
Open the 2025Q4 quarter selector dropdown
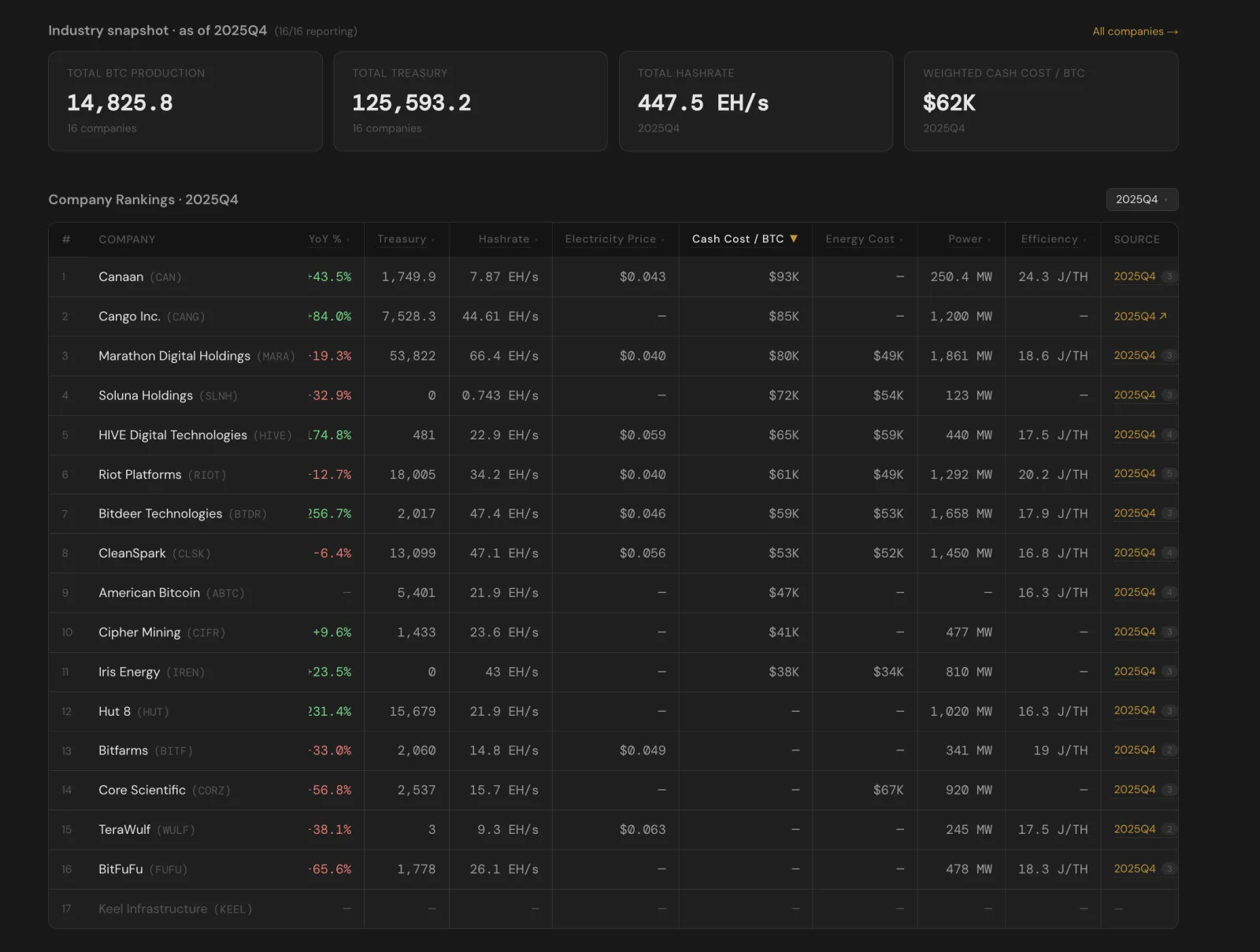pos(1142,199)
